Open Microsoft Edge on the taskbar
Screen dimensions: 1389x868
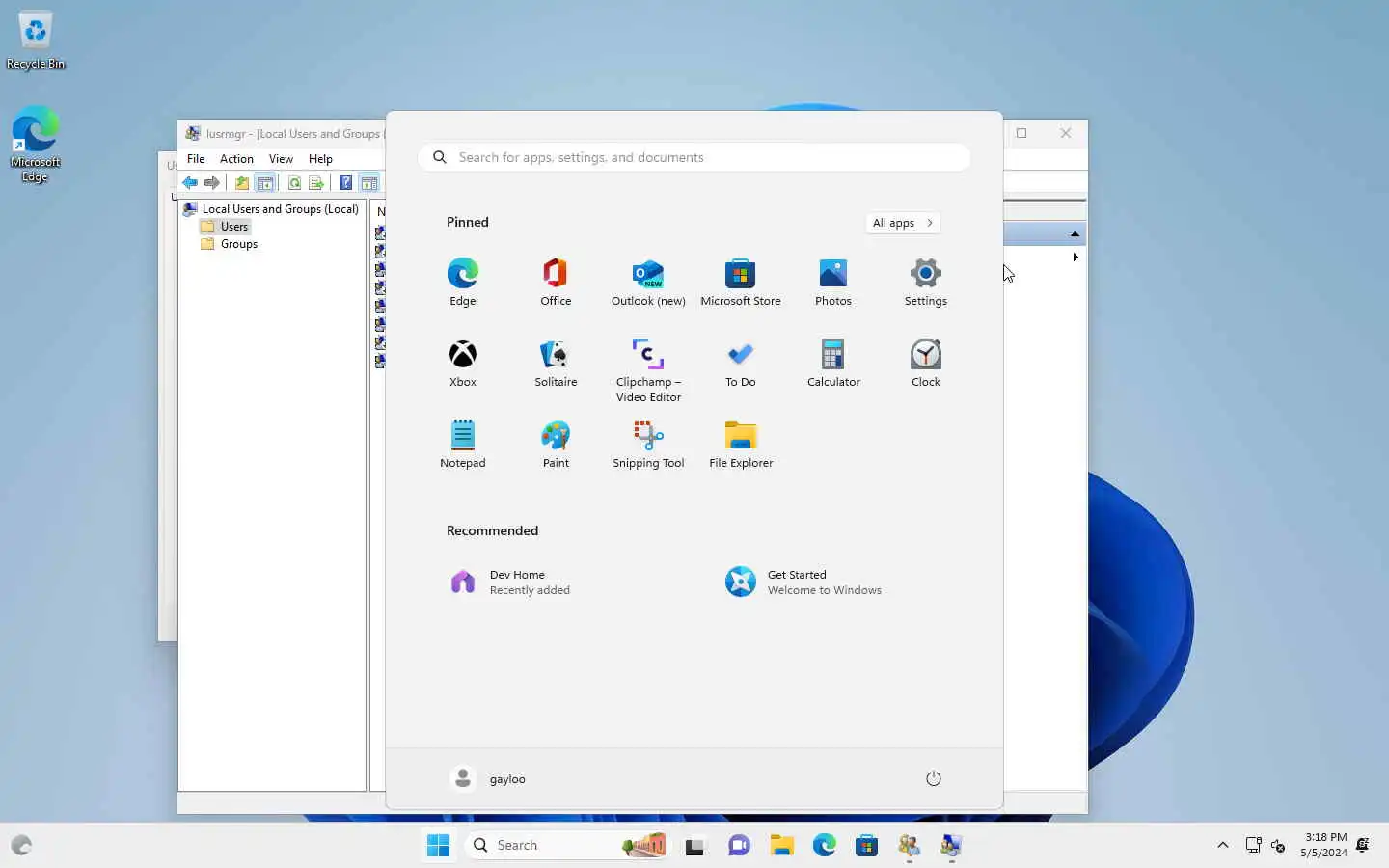[824, 846]
